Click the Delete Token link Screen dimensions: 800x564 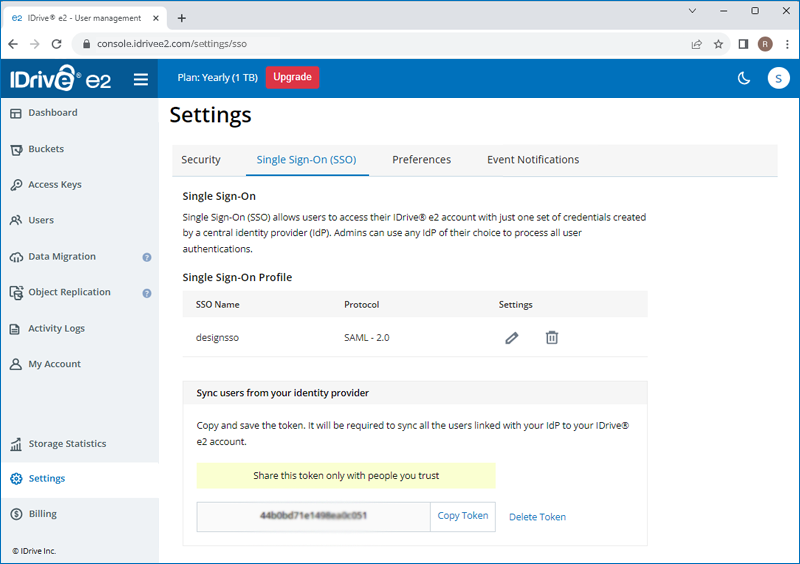537,517
